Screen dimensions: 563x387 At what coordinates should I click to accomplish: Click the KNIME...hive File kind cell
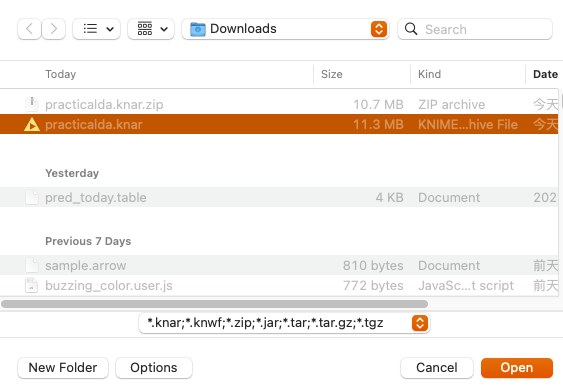click(468, 124)
